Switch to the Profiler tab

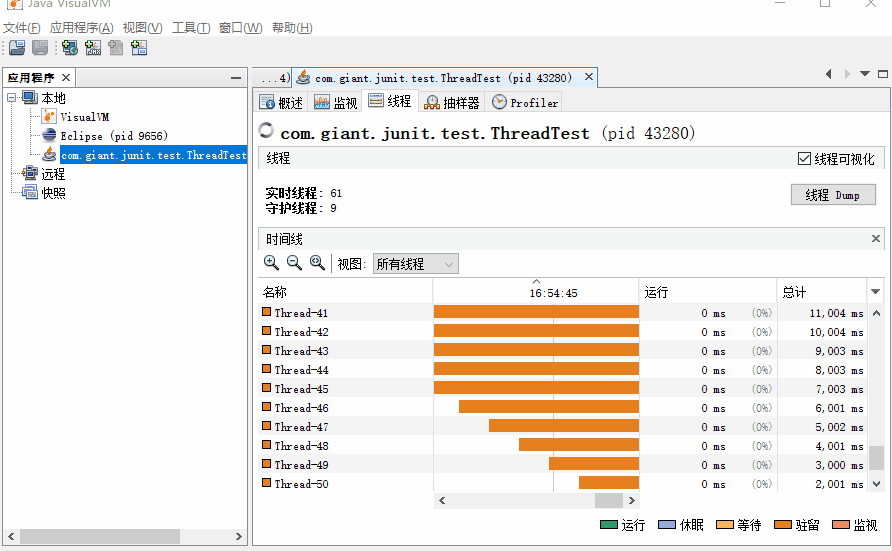tap(525, 102)
